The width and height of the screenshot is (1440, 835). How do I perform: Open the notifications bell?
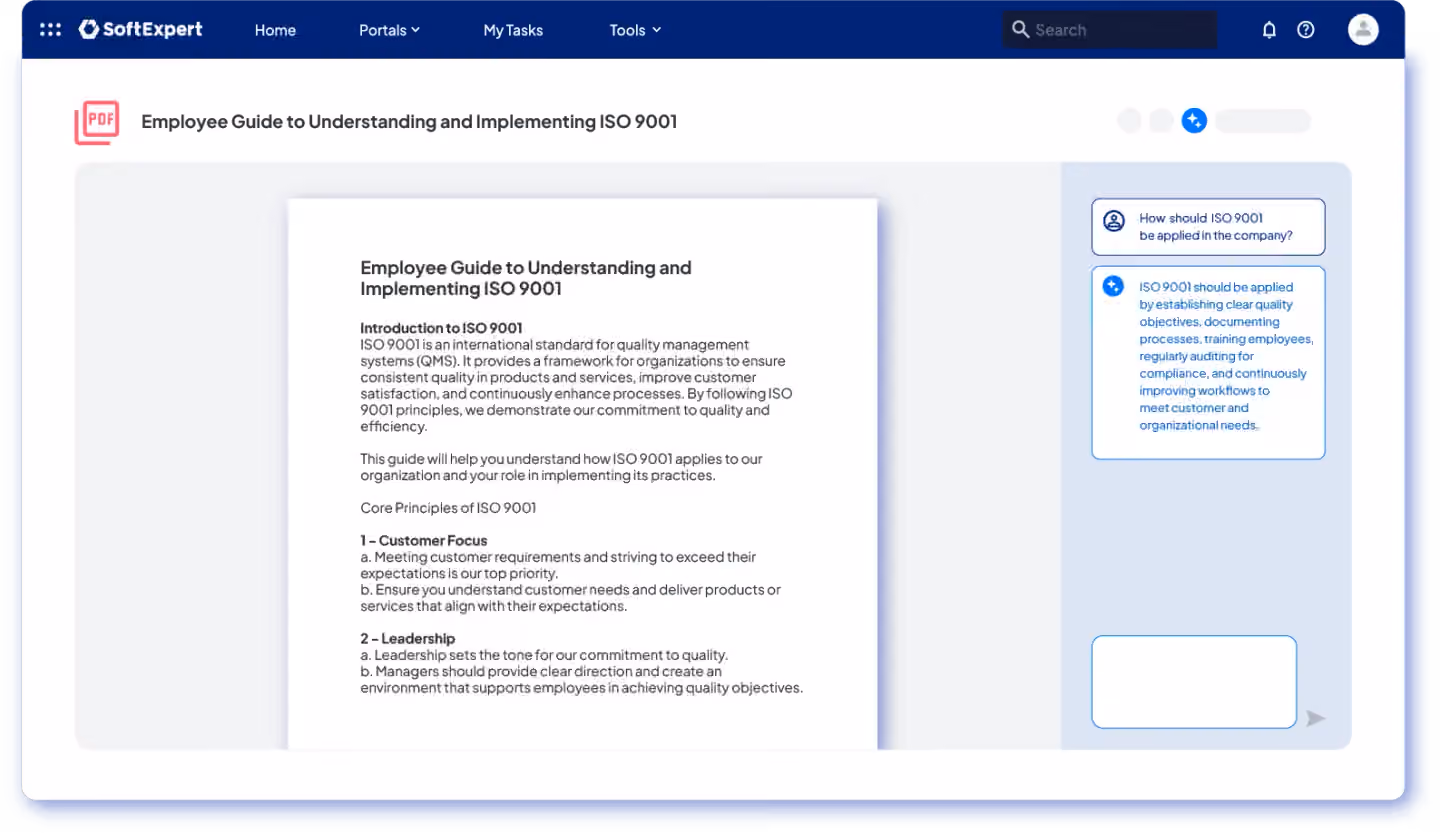coord(1269,30)
